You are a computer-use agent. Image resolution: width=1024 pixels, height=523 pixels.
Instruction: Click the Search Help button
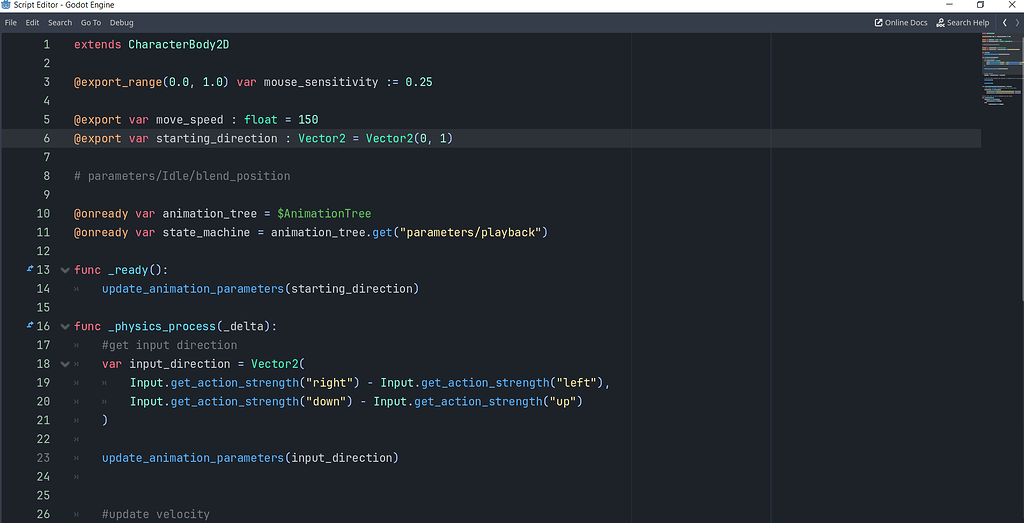pos(963,23)
